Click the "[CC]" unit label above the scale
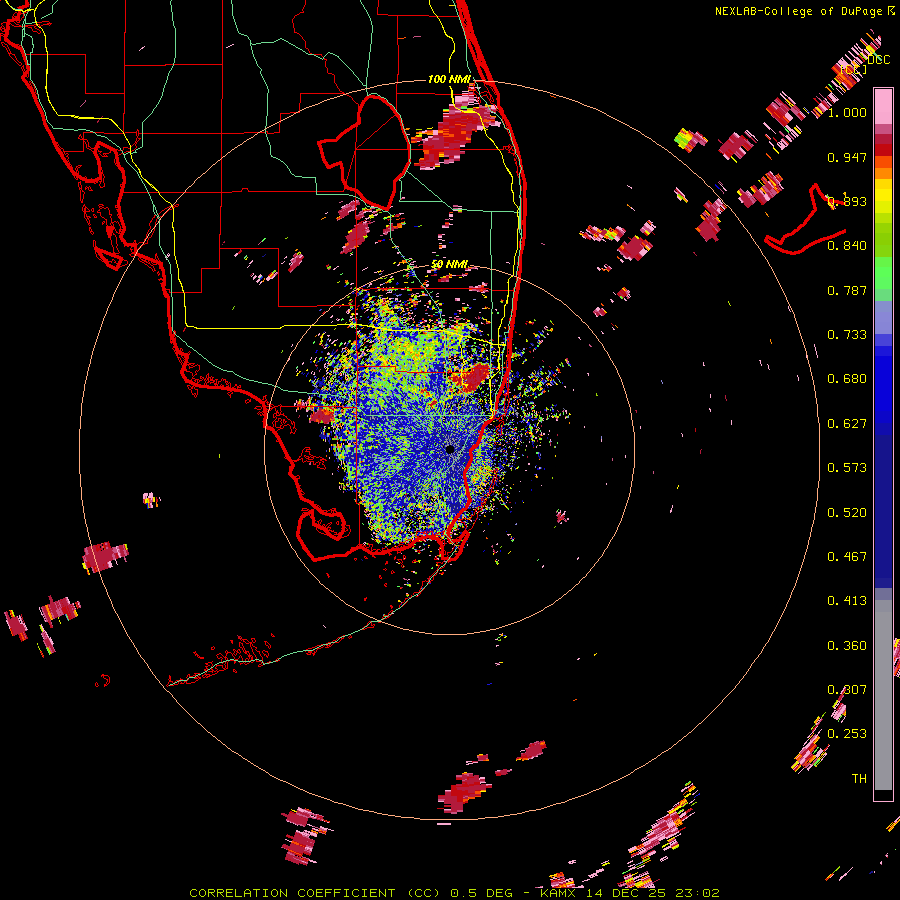 click(854, 69)
